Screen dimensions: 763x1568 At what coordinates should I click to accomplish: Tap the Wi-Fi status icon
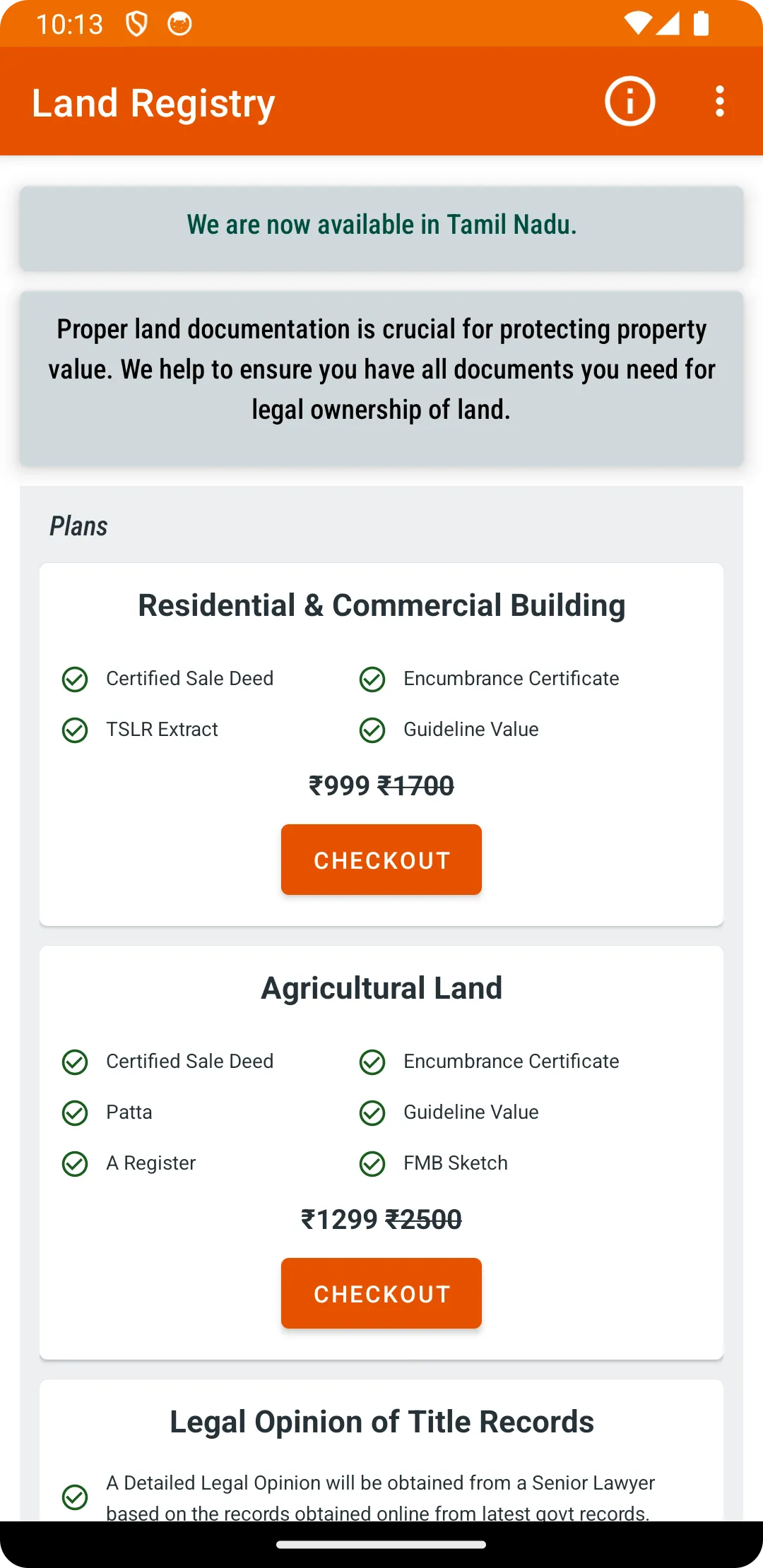[638, 23]
